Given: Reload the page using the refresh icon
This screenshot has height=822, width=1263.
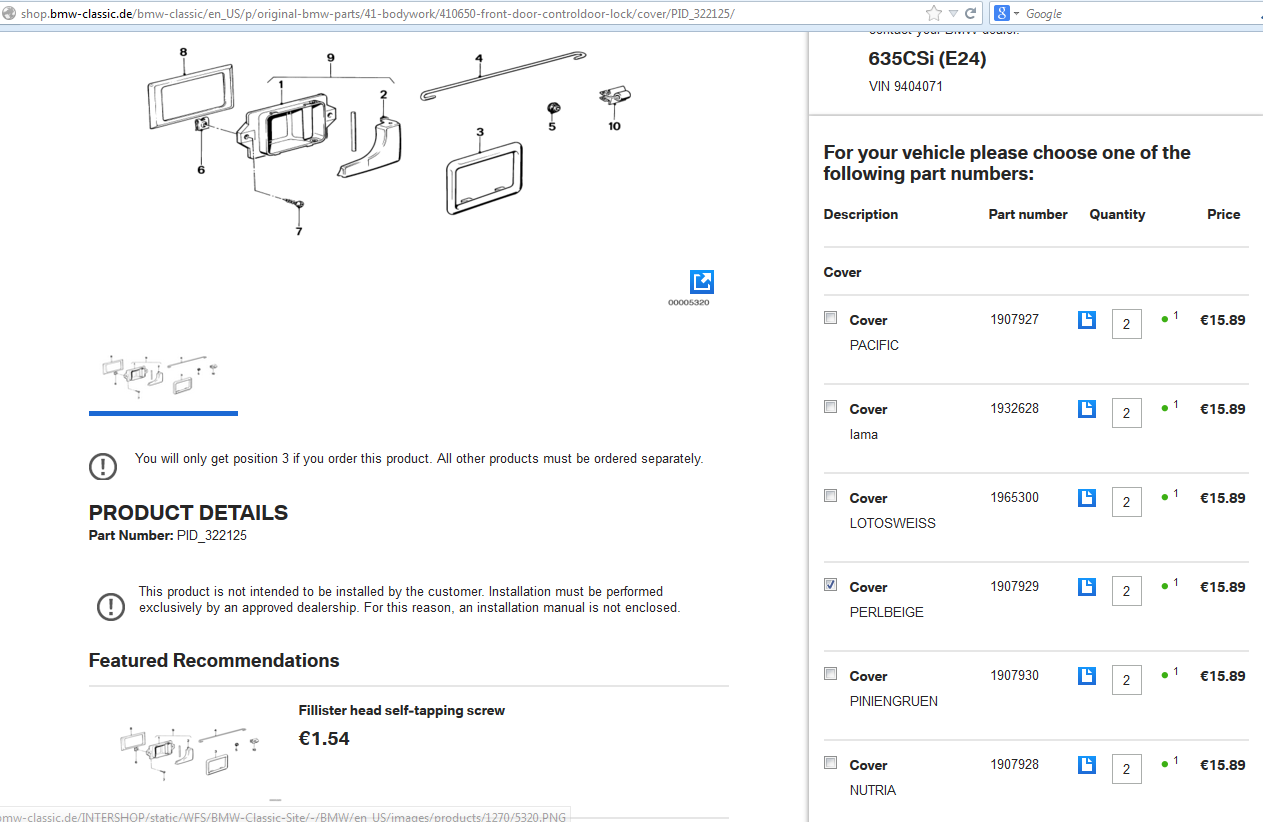Looking at the screenshot, I should click(970, 14).
